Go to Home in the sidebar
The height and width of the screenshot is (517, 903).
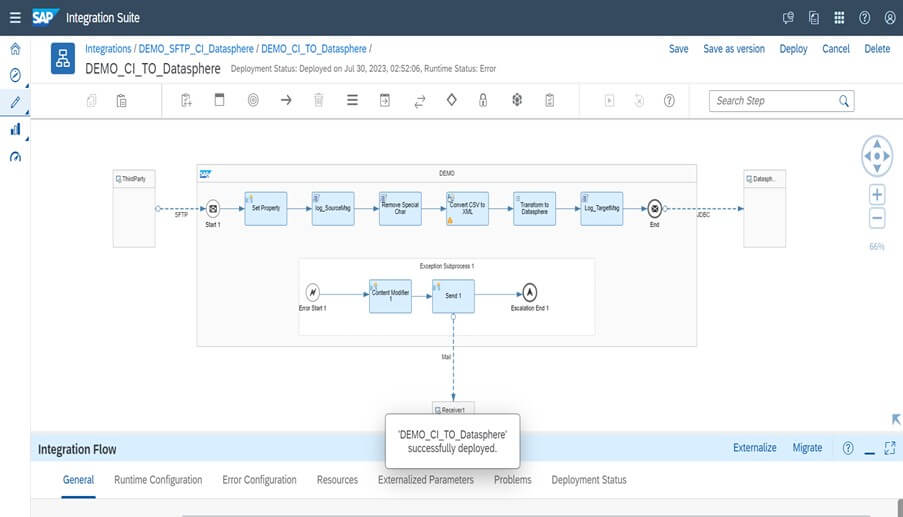(16, 48)
